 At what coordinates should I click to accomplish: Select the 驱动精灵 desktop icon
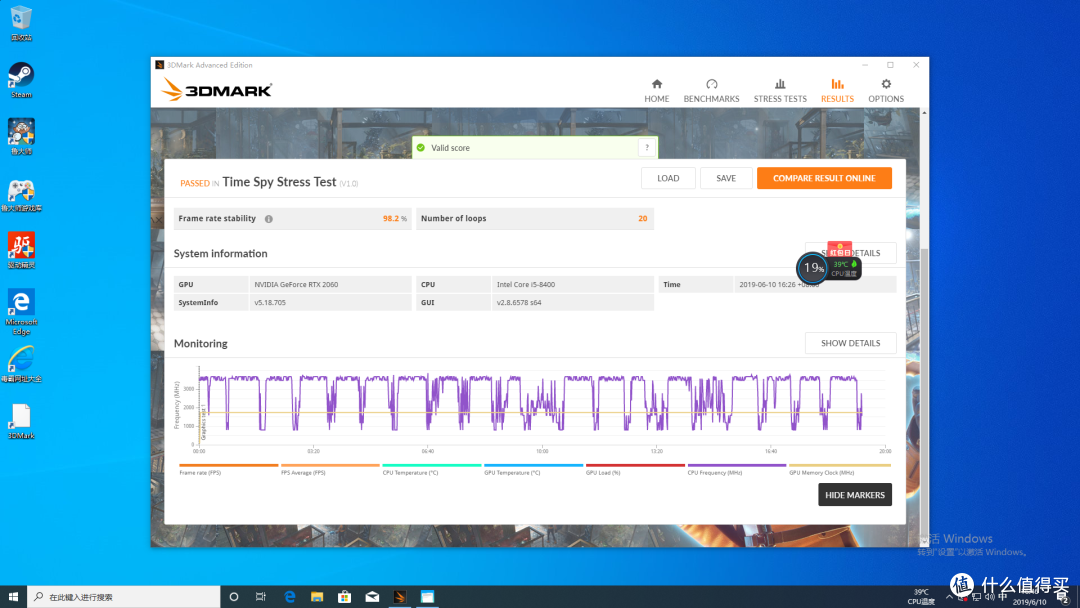pyautogui.click(x=21, y=250)
